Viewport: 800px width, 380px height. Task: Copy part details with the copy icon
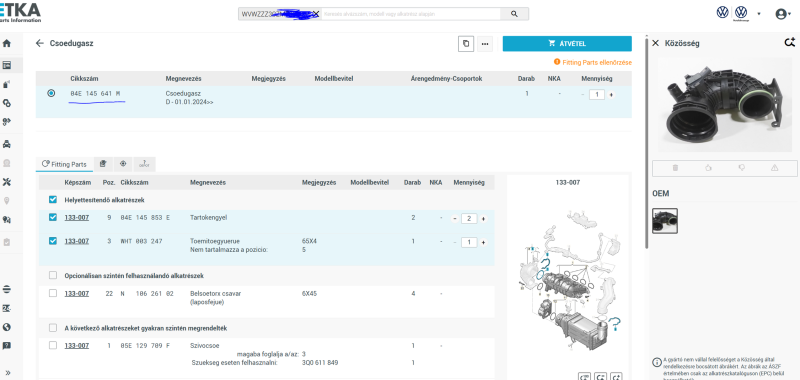[x=465, y=44]
